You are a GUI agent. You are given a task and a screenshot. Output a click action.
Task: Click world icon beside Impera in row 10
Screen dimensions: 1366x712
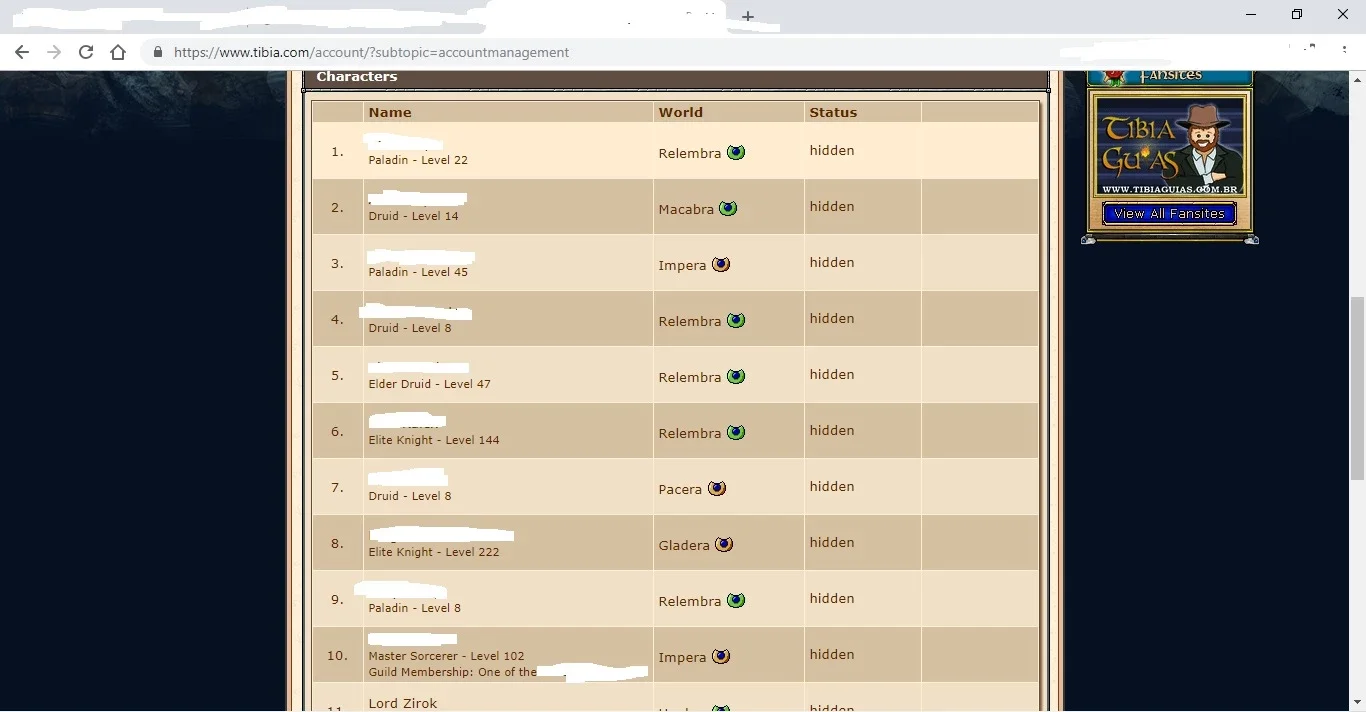[x=721, y=656]
